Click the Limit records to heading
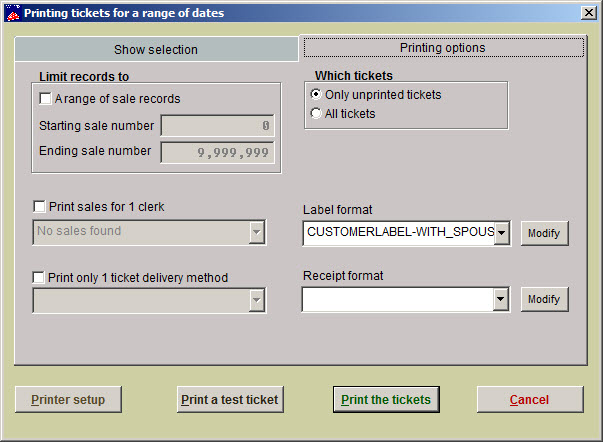Screen dimensions: 603x442 click(x=84, y=77)
